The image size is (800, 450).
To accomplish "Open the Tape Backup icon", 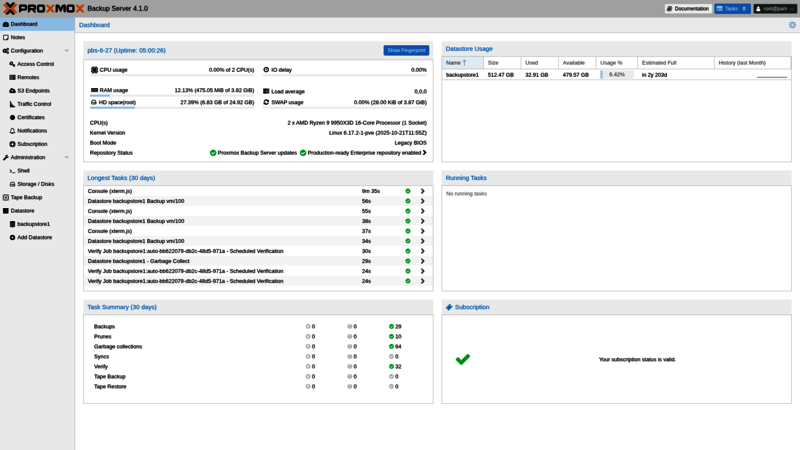I will pyautogui.click(x=6, y=197).
